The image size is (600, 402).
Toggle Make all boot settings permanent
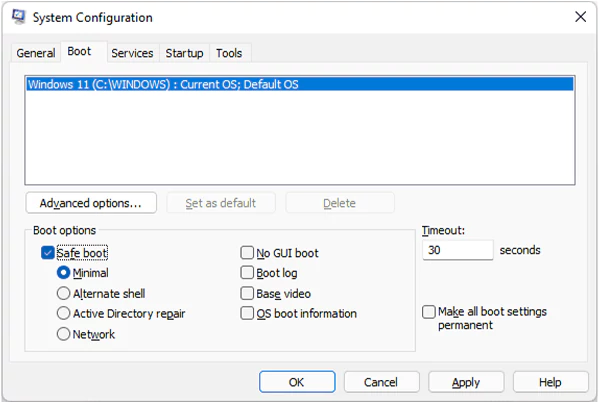(429, 312)
